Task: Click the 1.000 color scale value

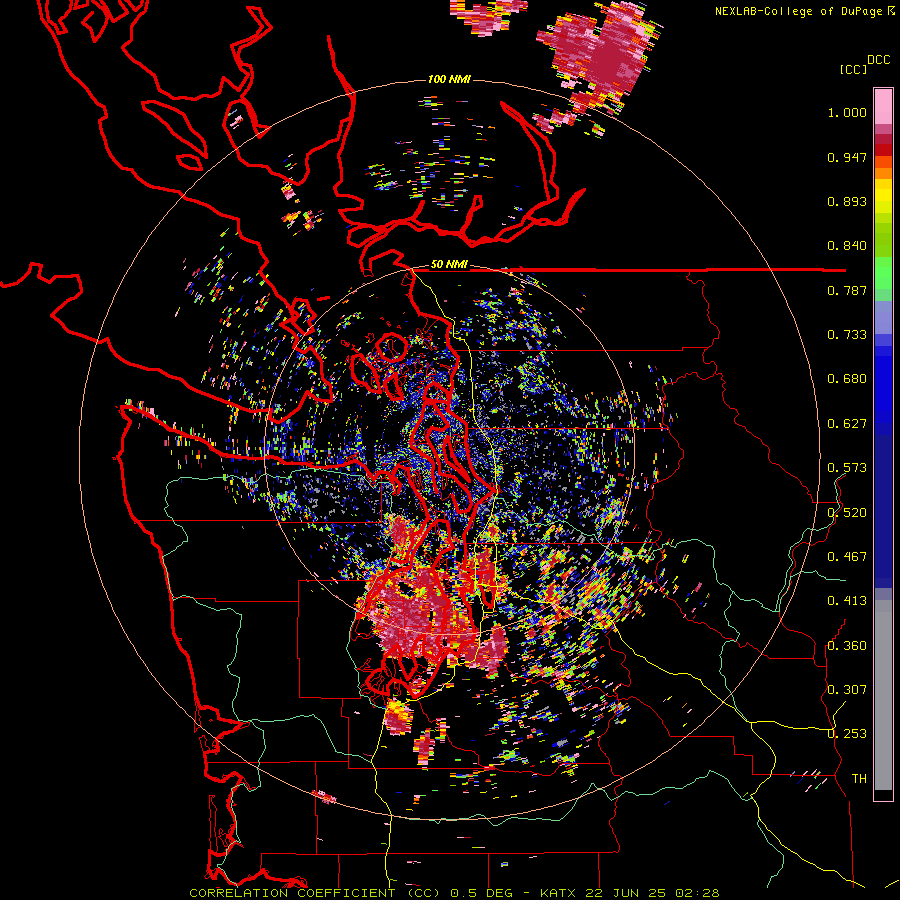Action: (847, 113)
